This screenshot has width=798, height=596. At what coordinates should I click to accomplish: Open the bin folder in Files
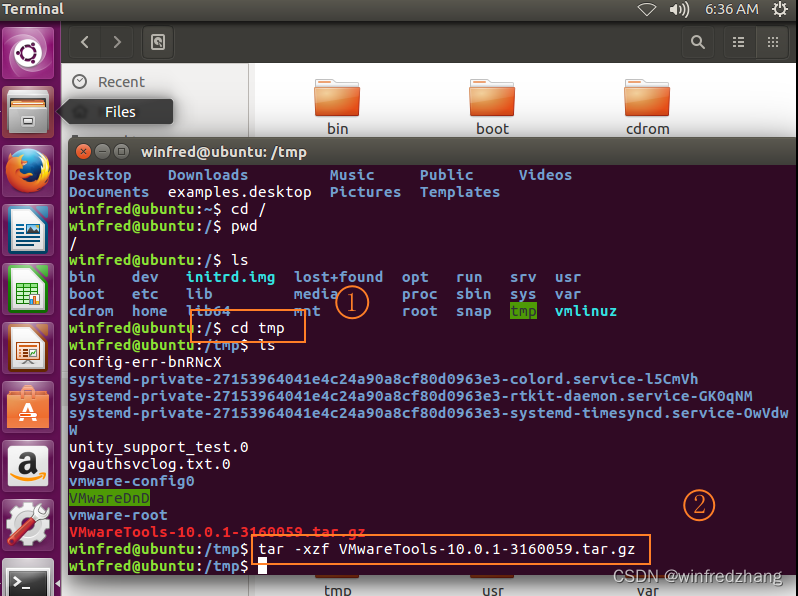pyautogui.click(x=337, y=107)
